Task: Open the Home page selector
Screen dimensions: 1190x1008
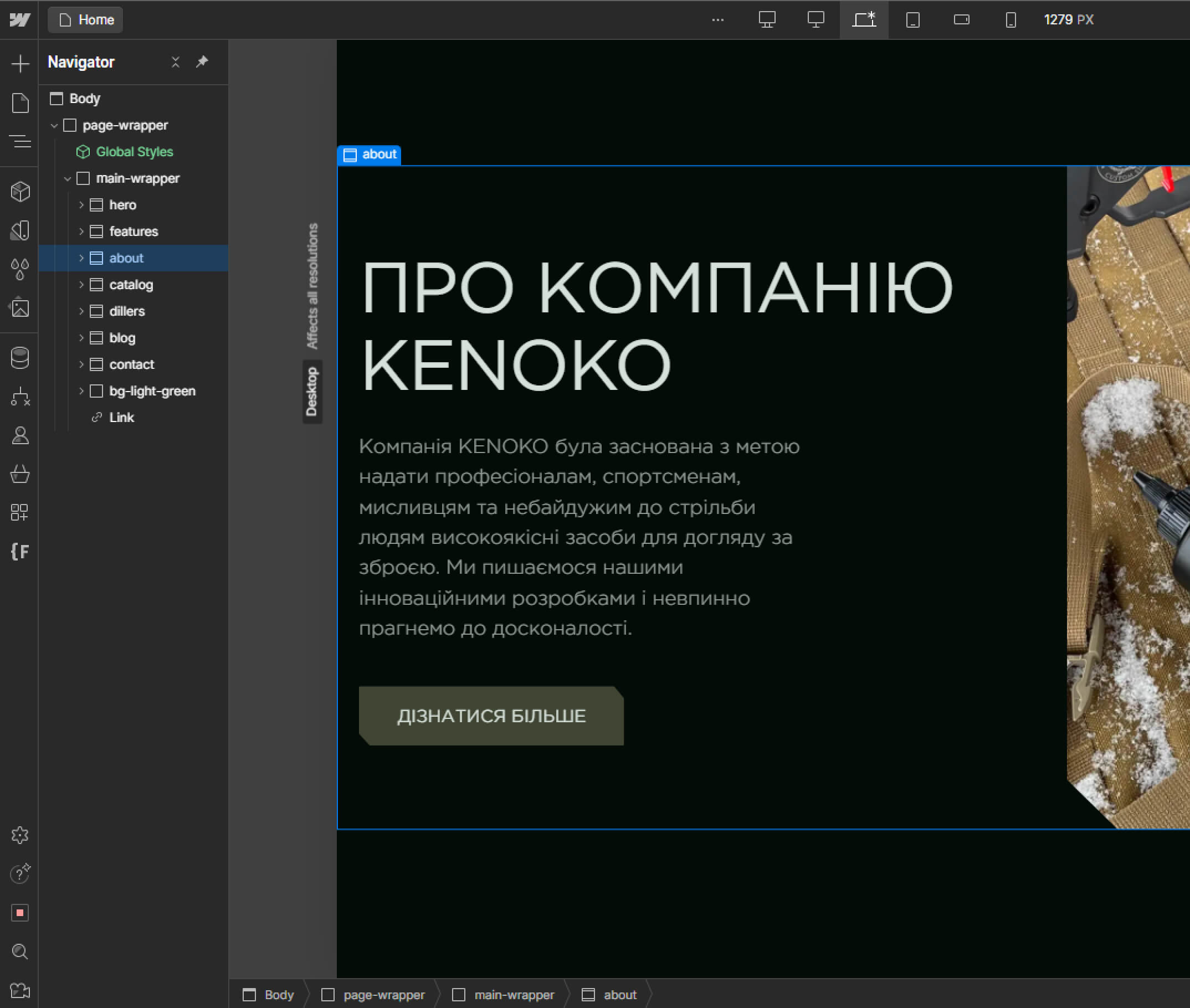Action: pyautogui.click(x=86, y=20)
